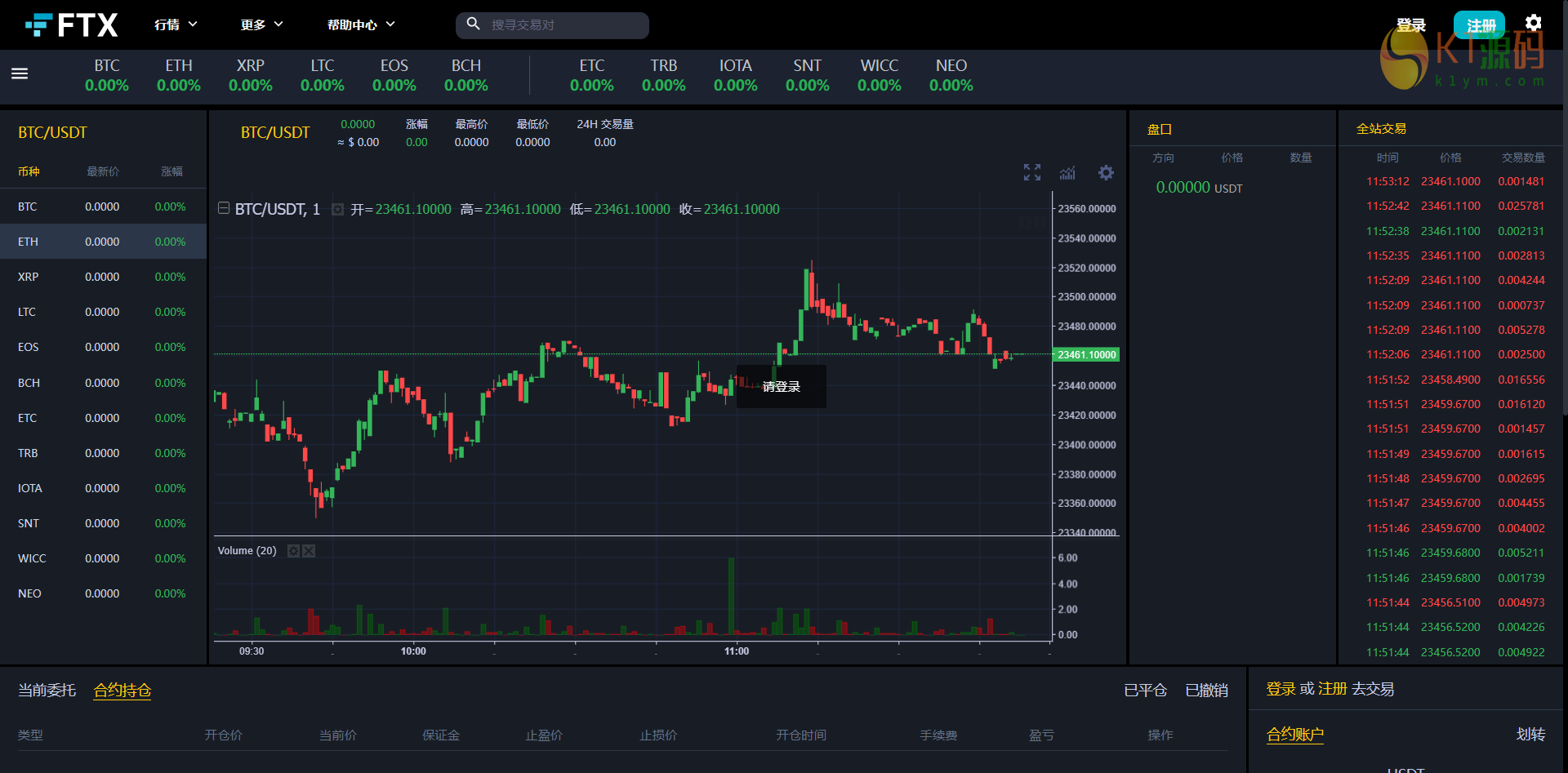Image resolution: width=1568 pixels, height=773 pixels.
Task: Select ETH in the top ticker bar
Action: coord(179,75)
